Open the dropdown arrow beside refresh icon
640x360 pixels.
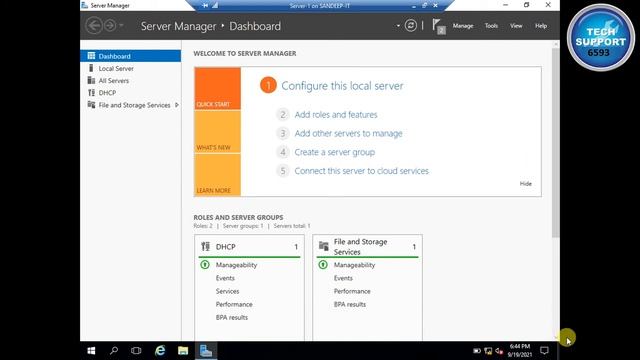coord(398,26)
